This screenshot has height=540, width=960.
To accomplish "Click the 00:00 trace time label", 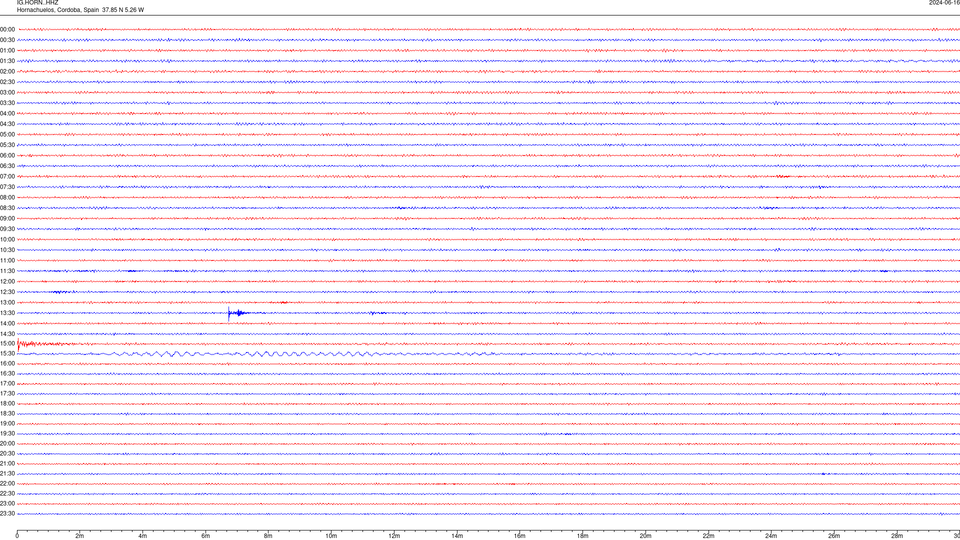I will (x=7, y=29).
